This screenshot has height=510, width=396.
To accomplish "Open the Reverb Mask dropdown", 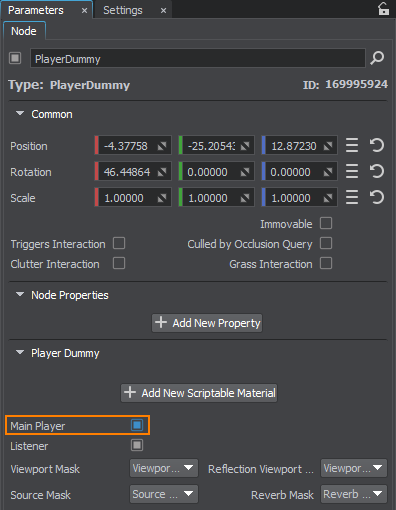I will point(354,494).
